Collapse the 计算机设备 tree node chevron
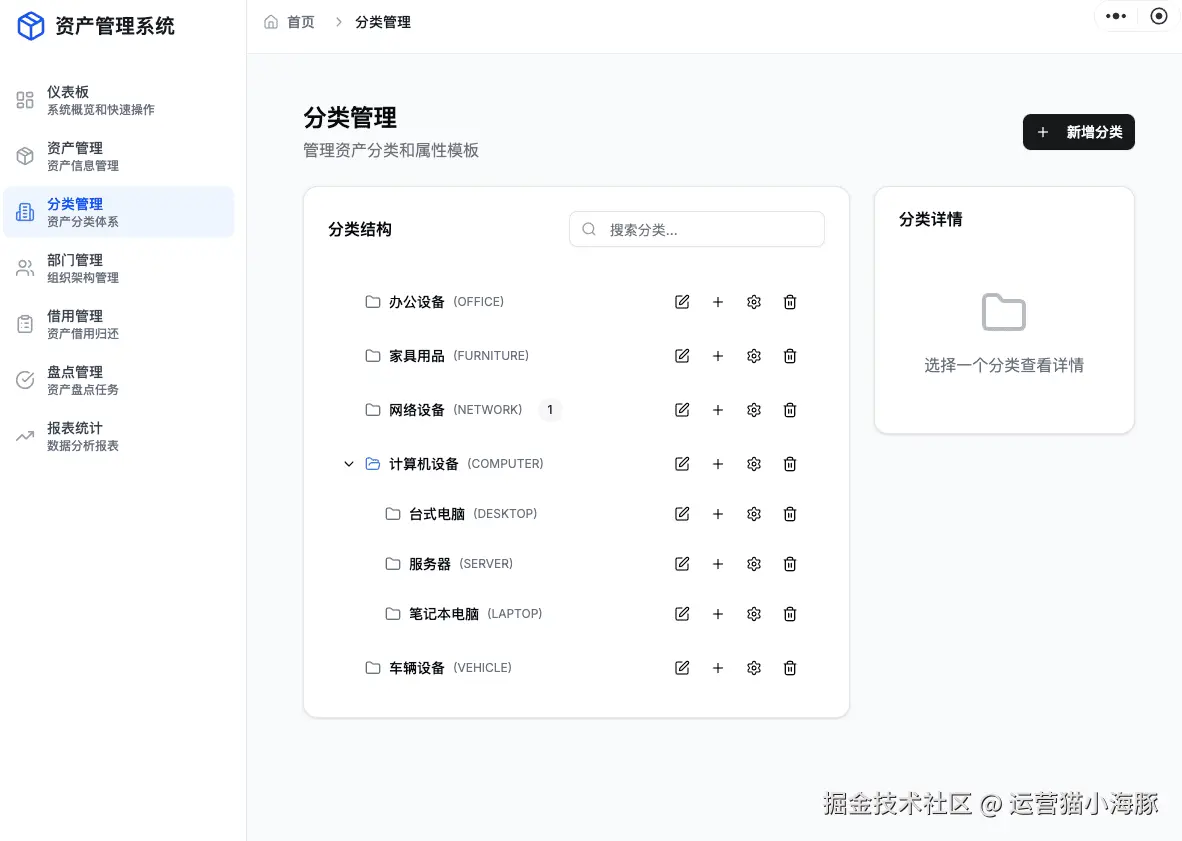The image size is (1182, 841). click(348, 464)
